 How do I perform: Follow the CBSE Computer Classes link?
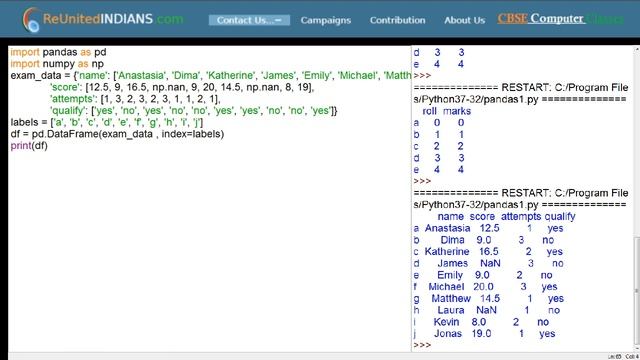(560, 19)
